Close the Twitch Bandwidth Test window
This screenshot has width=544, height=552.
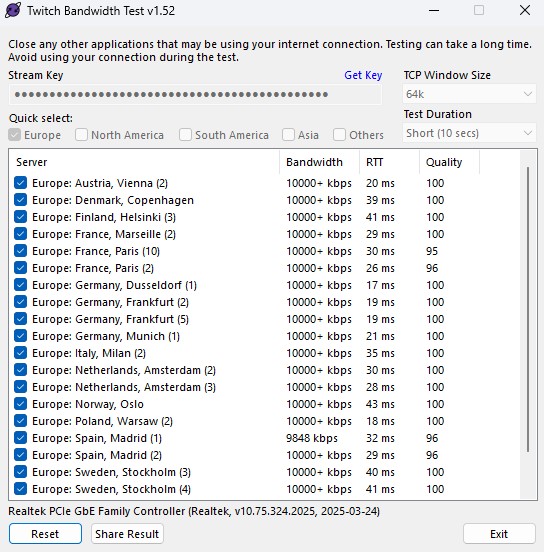click(525, 11)
